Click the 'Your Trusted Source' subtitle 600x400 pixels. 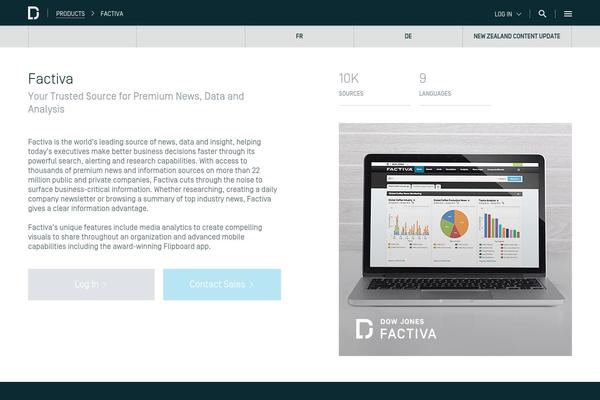[136, 103]
